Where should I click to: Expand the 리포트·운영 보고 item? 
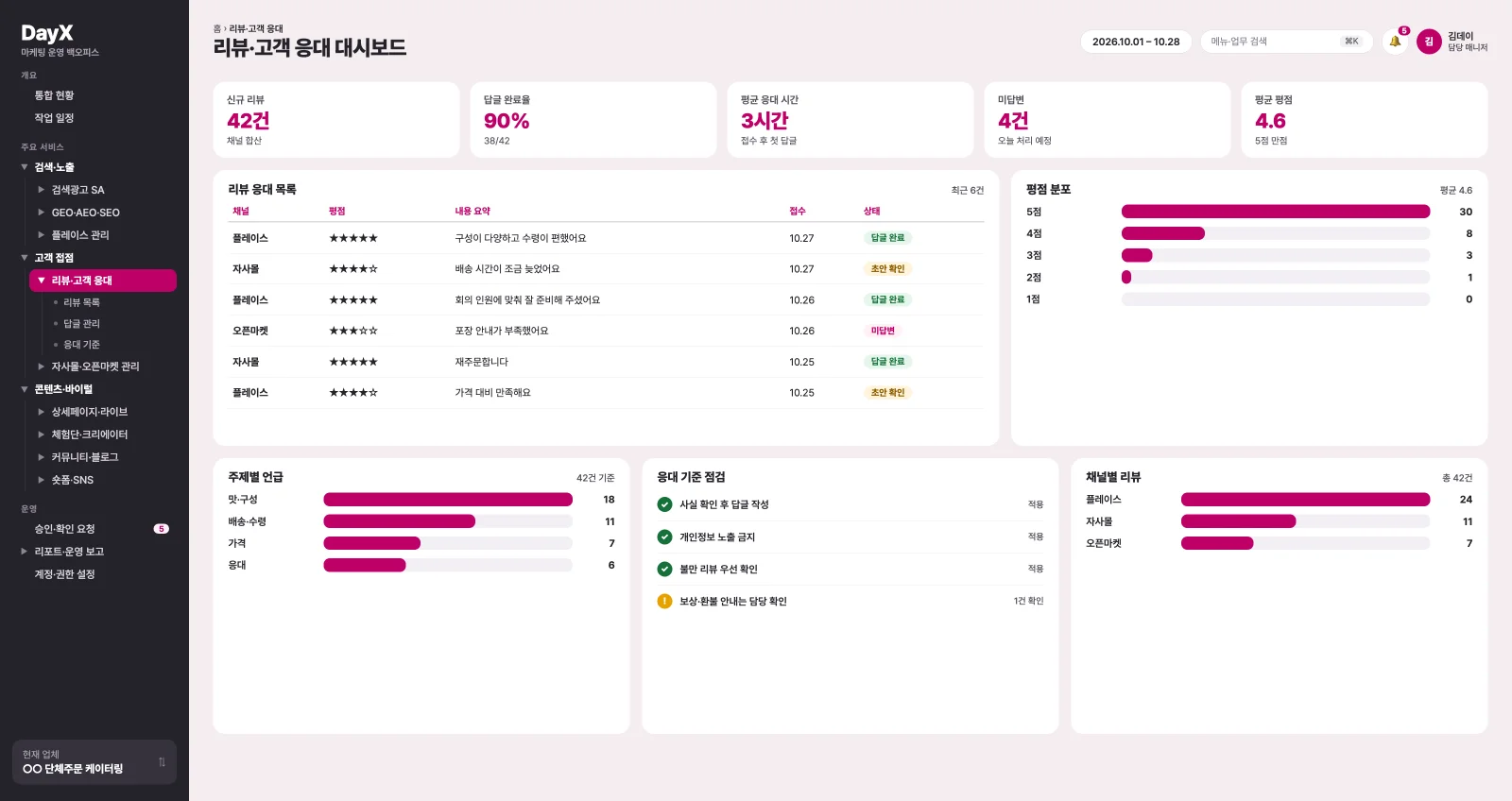pyautogui.click(x=25, y=552)
